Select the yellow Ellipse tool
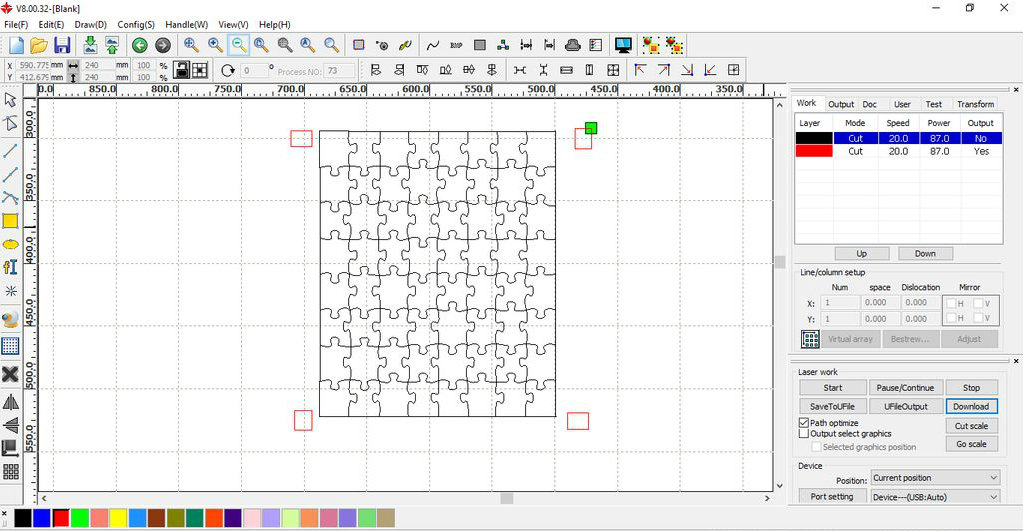The width and height of the screenshot is (1023, 531). click(x=10, y=245)
